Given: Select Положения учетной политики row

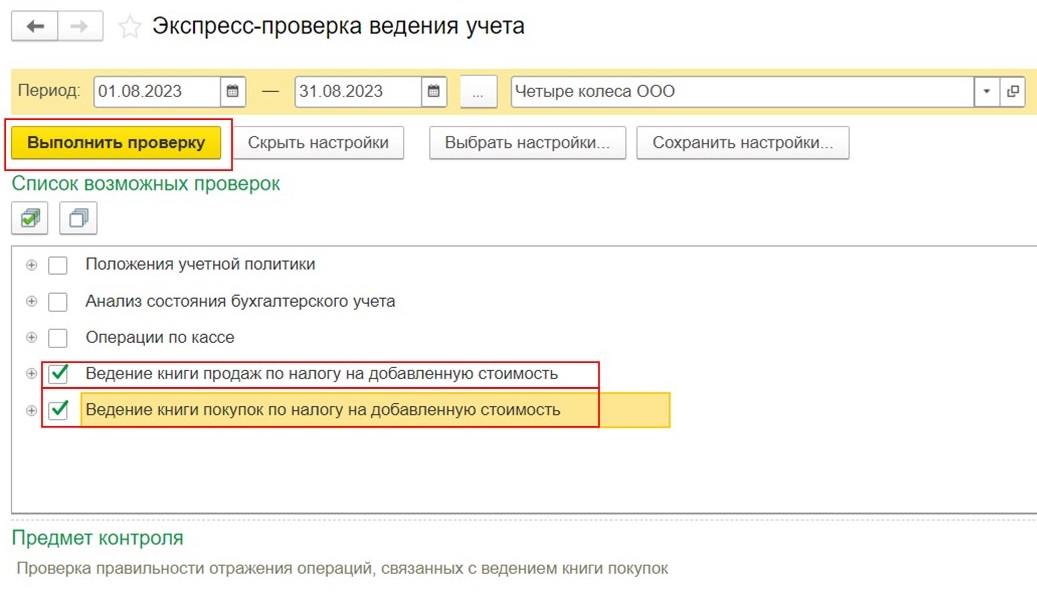Looking at the screenshot, I should [x=200, y=265].
